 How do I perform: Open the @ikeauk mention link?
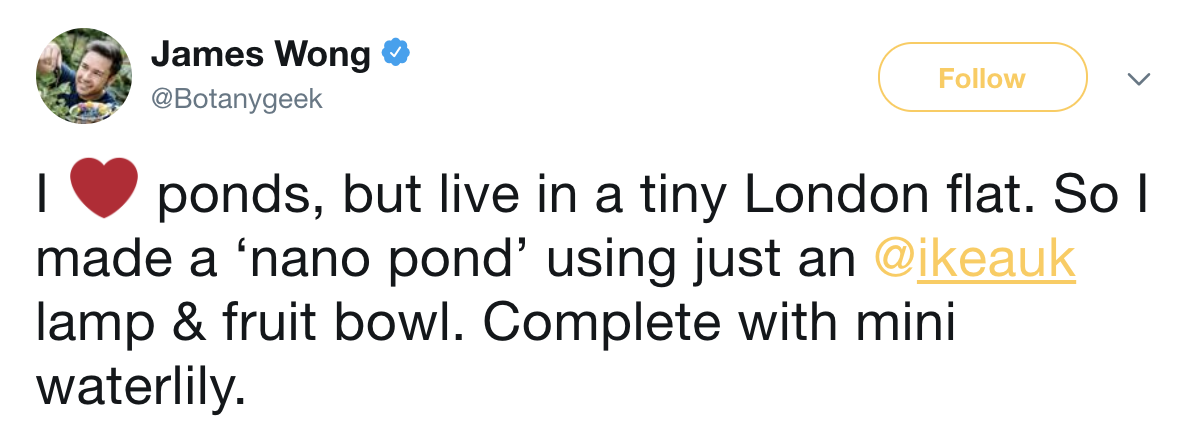[x=974, y=260]
